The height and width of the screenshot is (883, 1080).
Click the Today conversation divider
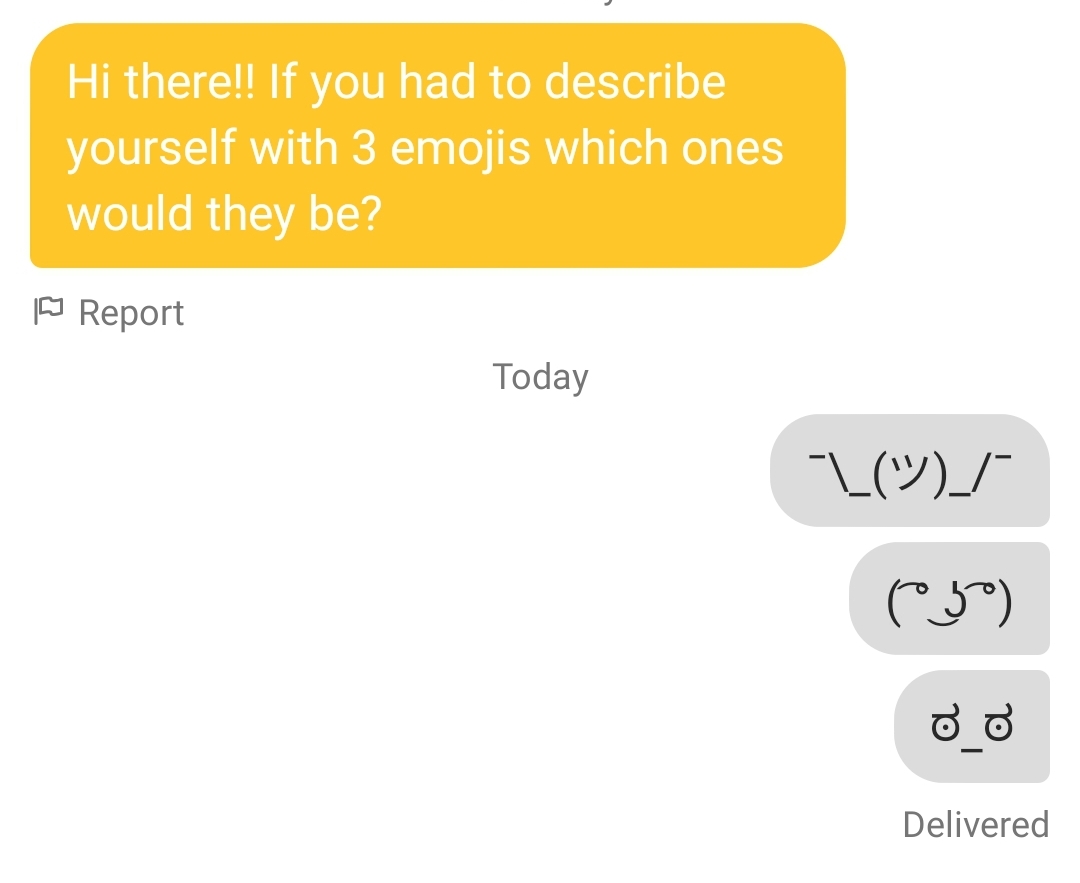click(540, 376)
